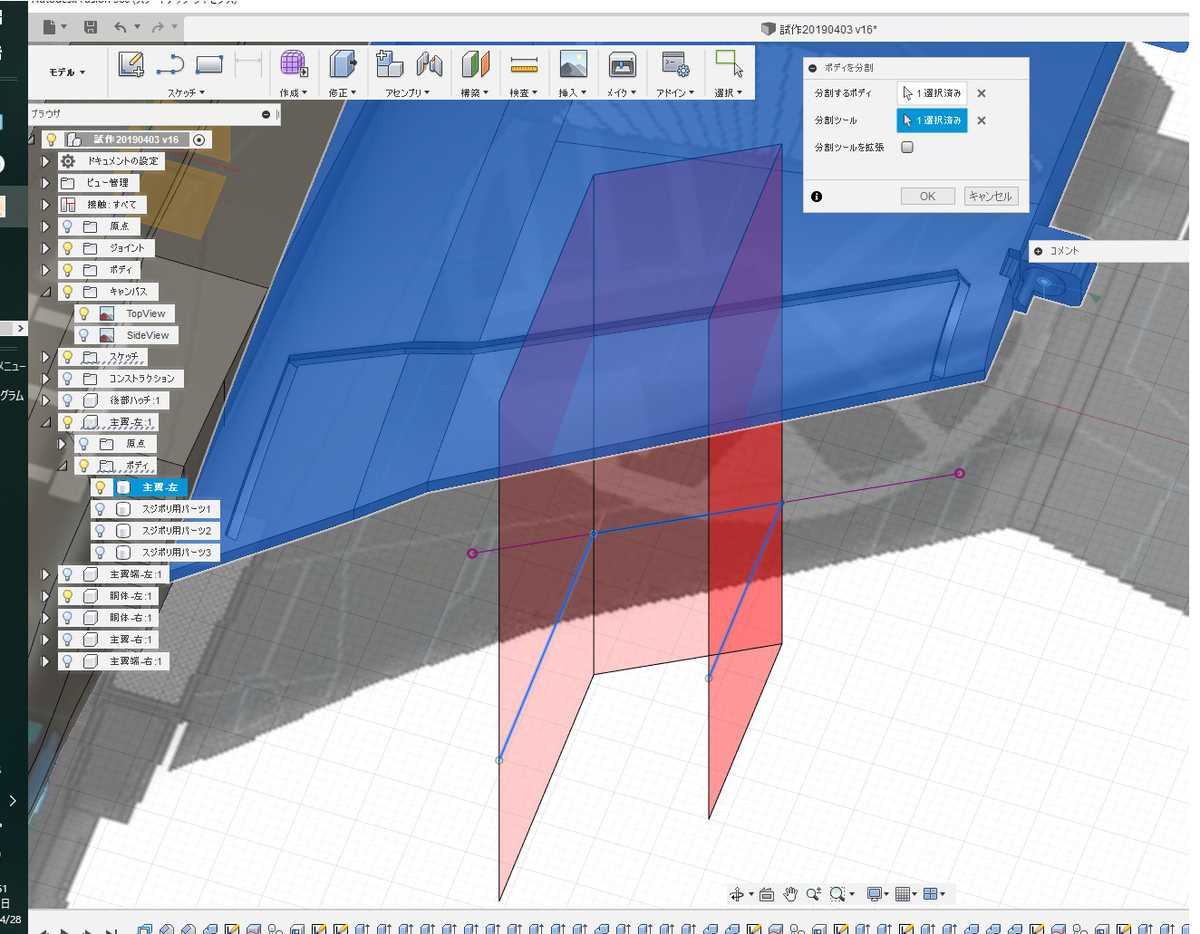Click the info icon in ボディを分割 dialog

[x=817, y=196]
